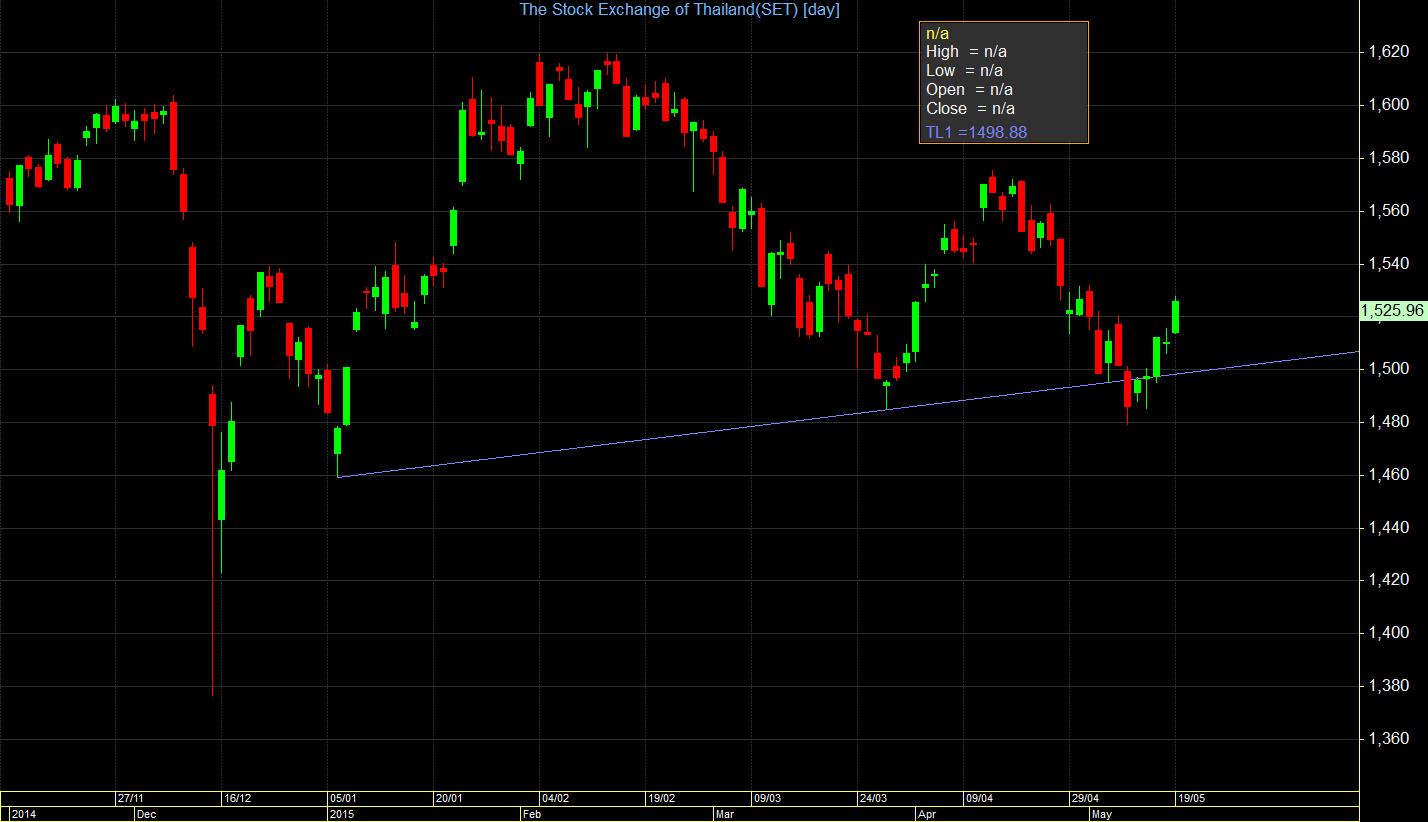Click the 27/11 date marker

click(132, 799)
